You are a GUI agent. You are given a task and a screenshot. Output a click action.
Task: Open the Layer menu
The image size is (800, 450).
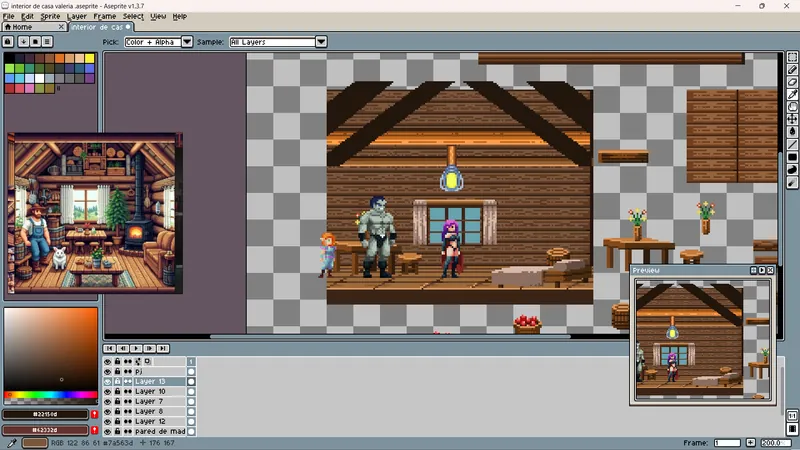77,16
